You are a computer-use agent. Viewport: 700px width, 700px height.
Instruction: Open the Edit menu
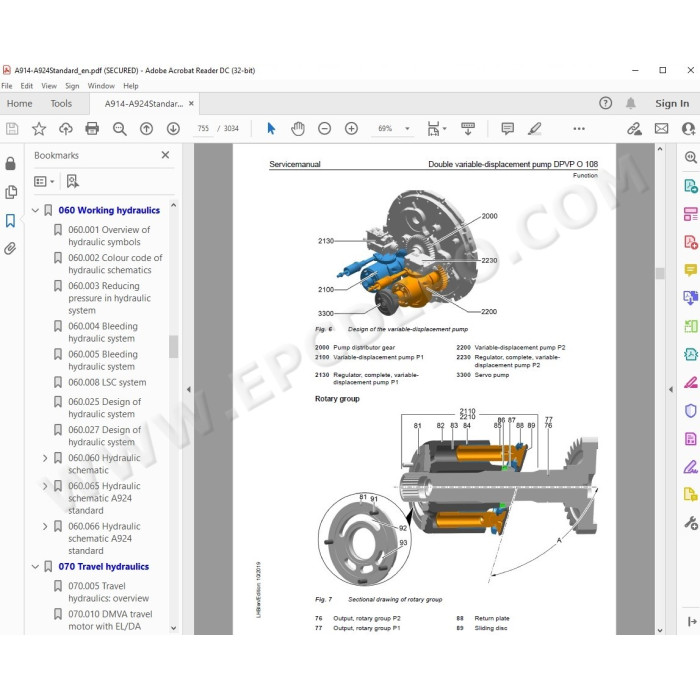point(26,86)
